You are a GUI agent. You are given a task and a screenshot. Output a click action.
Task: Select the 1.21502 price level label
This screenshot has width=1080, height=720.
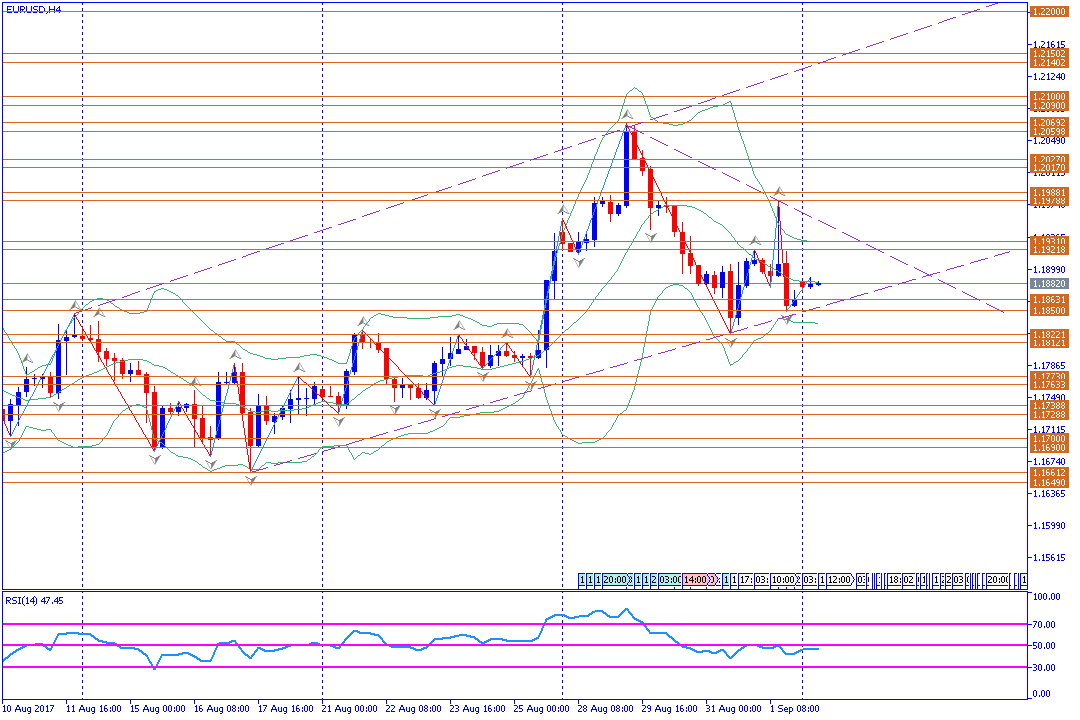[1050, 54]
